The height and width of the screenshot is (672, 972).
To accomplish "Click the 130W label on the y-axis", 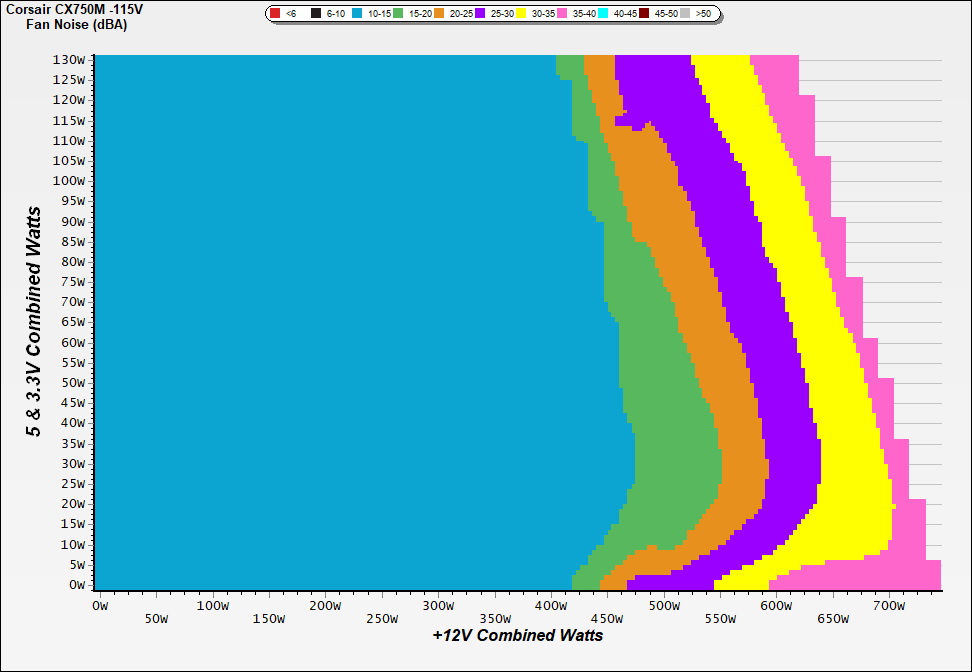I will (x=68, y=59).
